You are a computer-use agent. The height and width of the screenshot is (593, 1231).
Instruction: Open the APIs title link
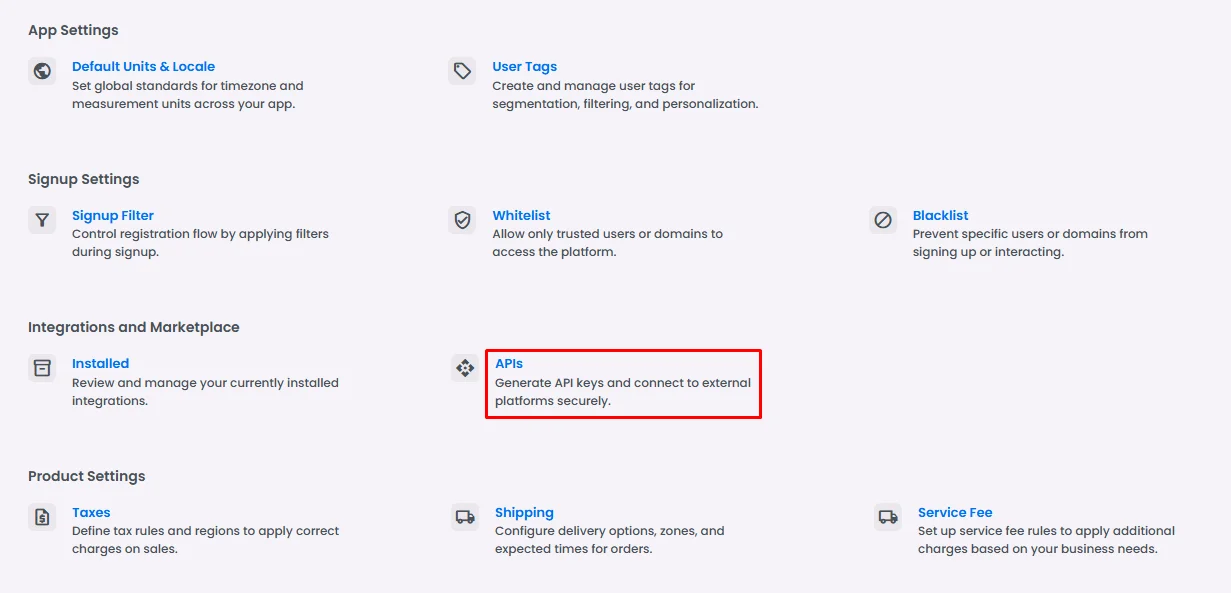point(509,364)
